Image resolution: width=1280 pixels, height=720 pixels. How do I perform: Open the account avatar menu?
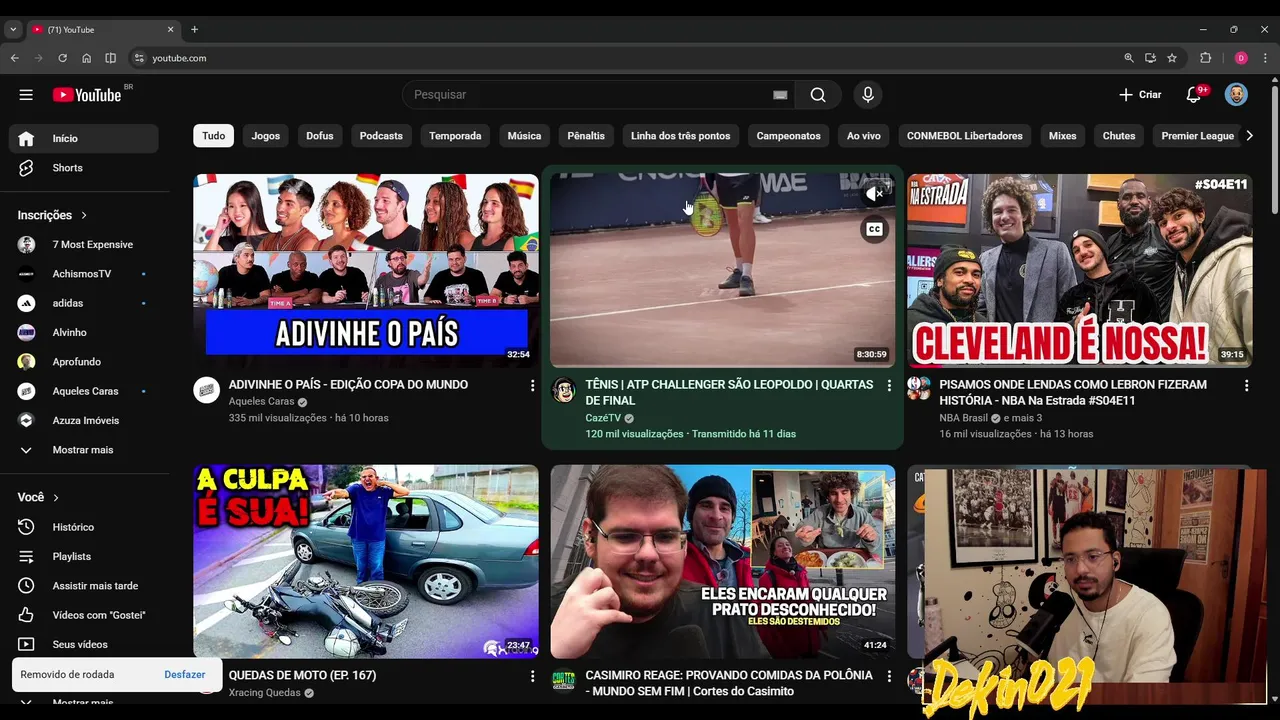1236,95
